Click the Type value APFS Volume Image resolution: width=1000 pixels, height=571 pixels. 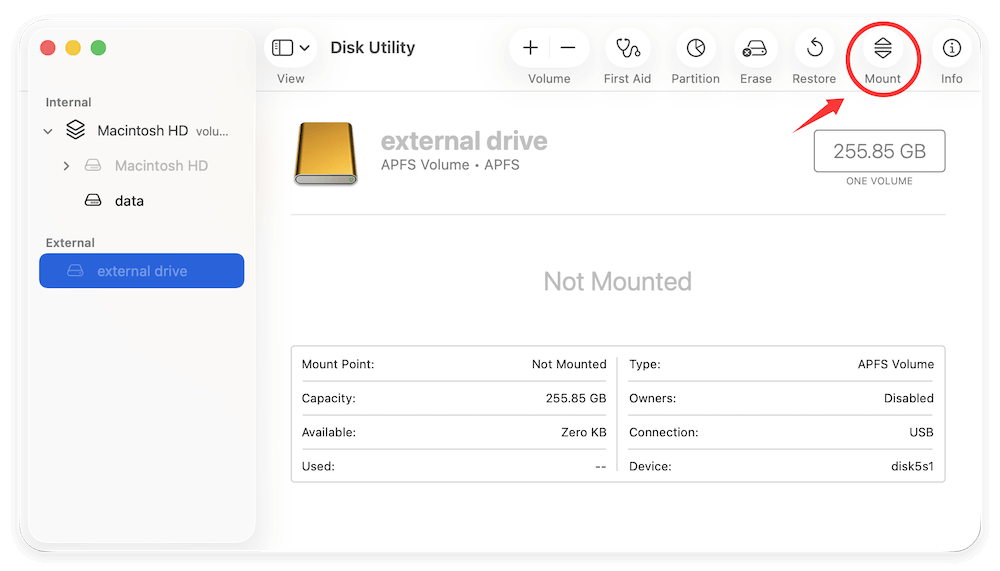tap(895, 364)
